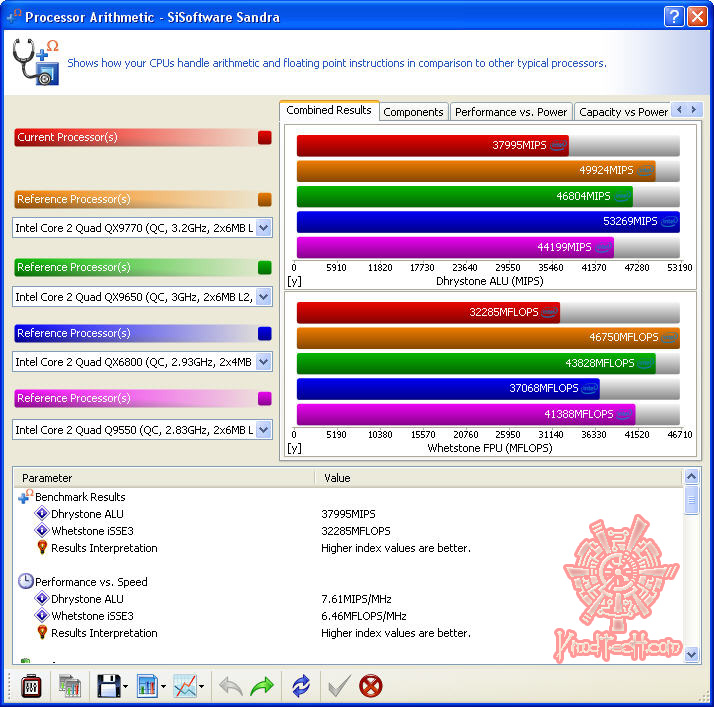This screenshot has height=707, width=714.
Task: Click the Benchmark Results section icon
Action: [x=26, y=497]
